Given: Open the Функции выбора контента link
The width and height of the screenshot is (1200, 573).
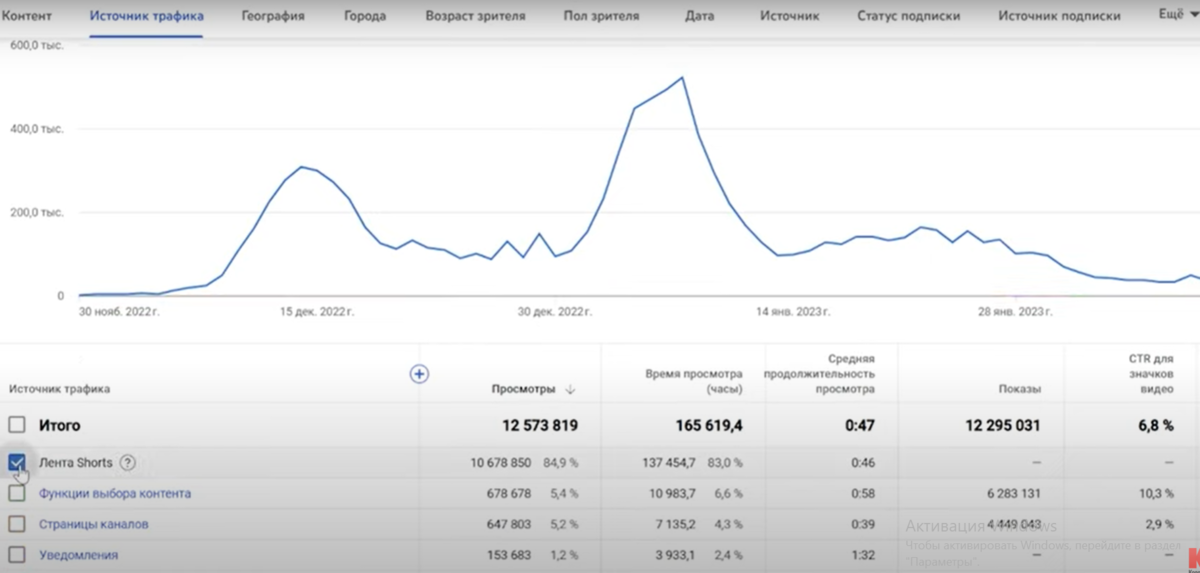Looking at the screenshot, I should click(115, 493).
